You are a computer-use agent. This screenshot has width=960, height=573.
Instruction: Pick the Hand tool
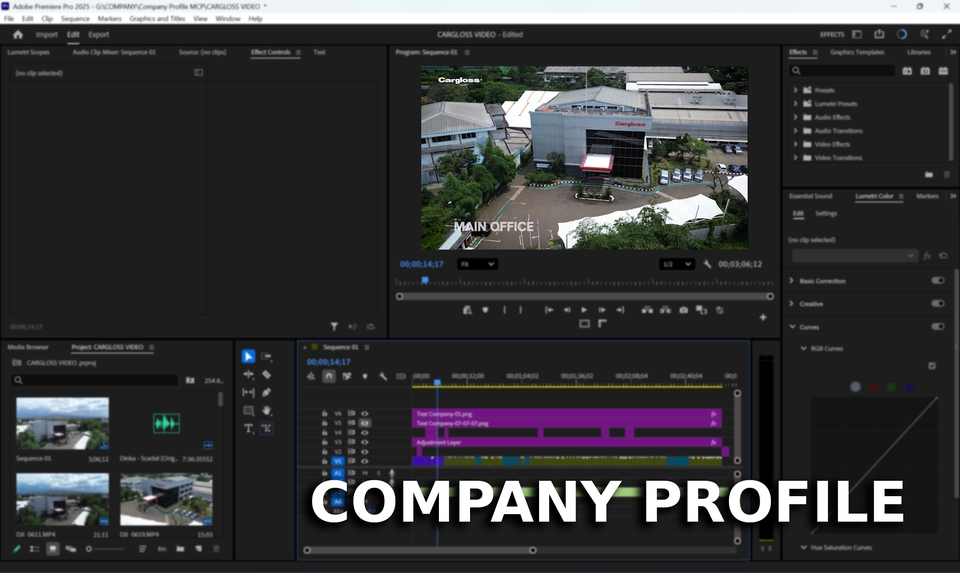point(267,410)
